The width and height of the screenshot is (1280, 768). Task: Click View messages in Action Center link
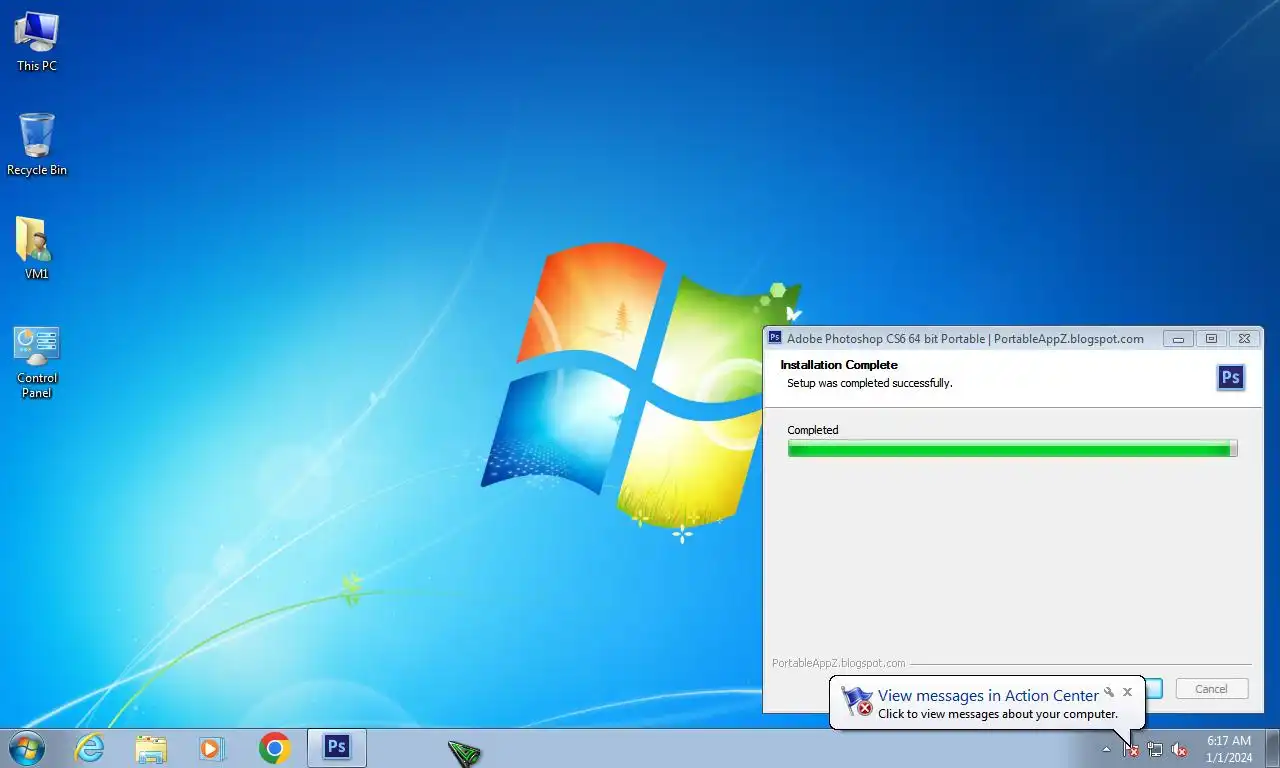(x=988, y=696)
